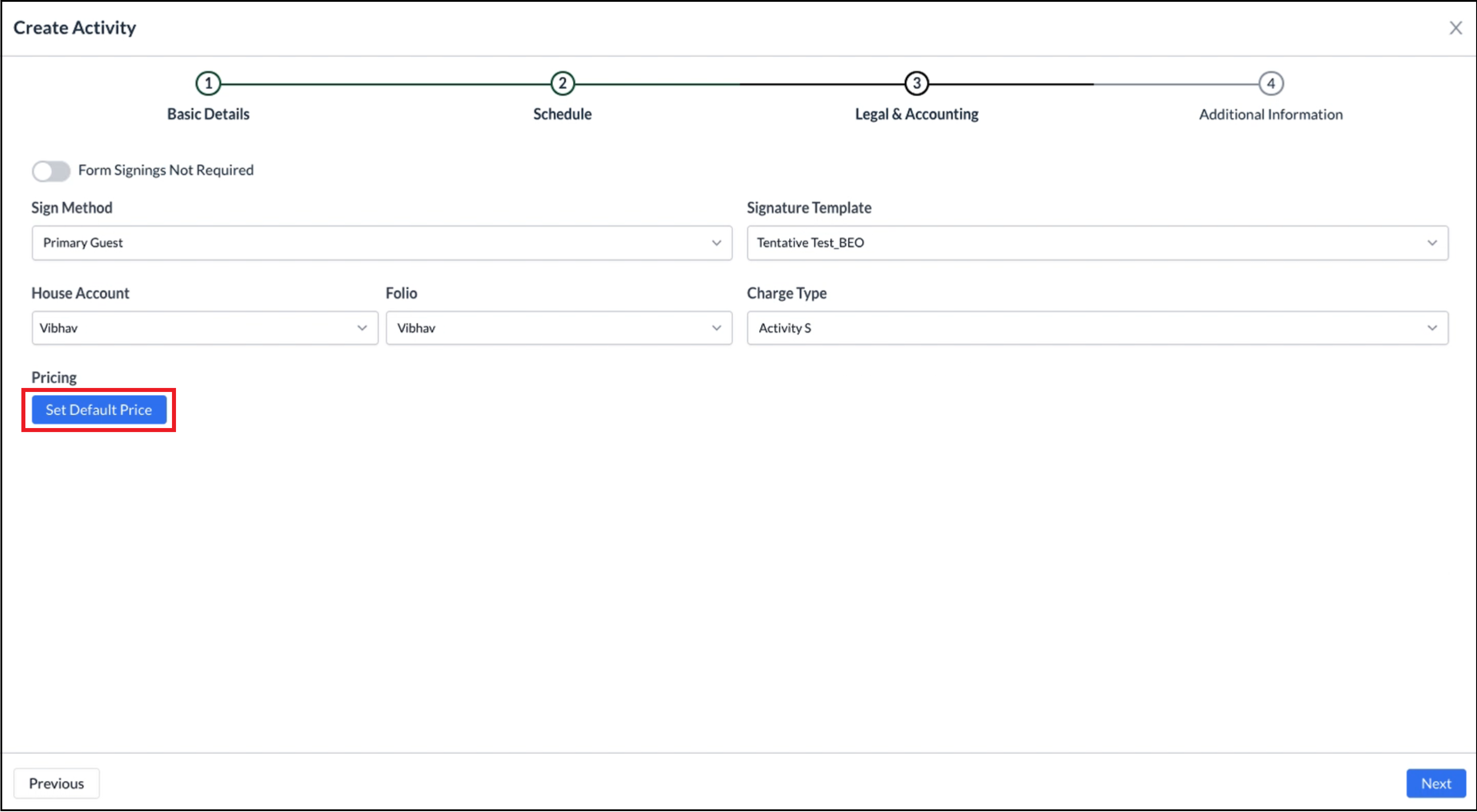This screenshot has width=1477, height=812.
Task: Click the chevron on the Charge Type field
Action: point(1432,327)
